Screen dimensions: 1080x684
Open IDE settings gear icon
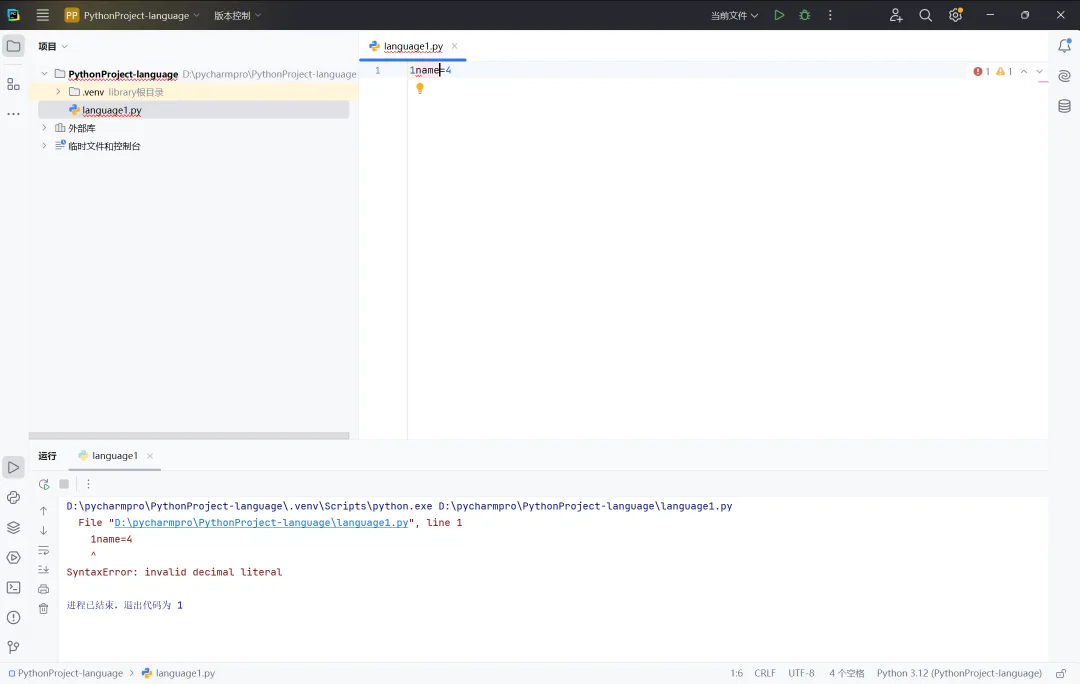tap(955, 15)
